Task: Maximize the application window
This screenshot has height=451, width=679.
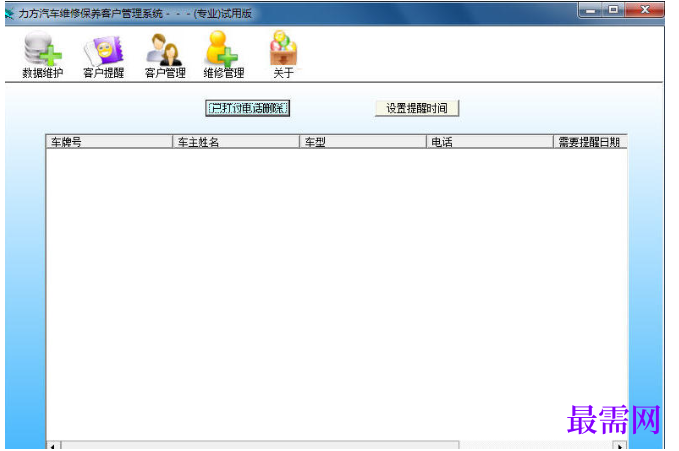Action: (x=614, y=10)
